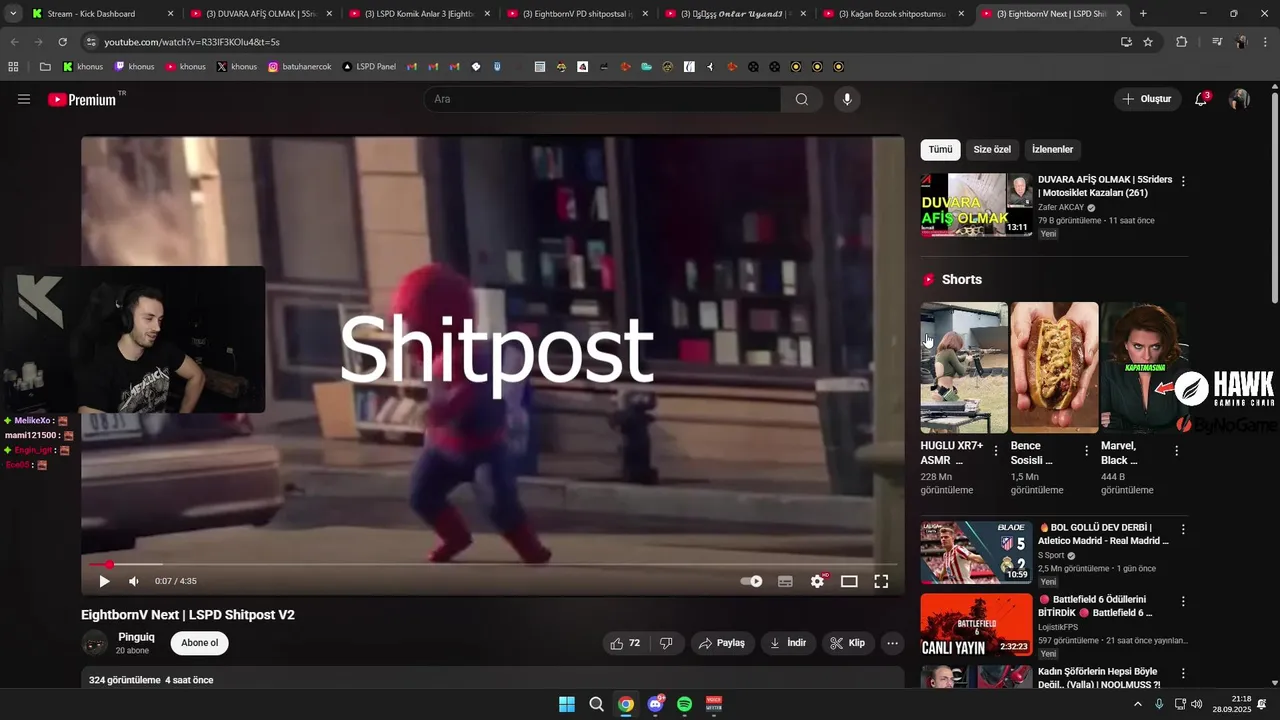Open Discord from the taskbar
1280x720 pixels.
pos(655,704)
